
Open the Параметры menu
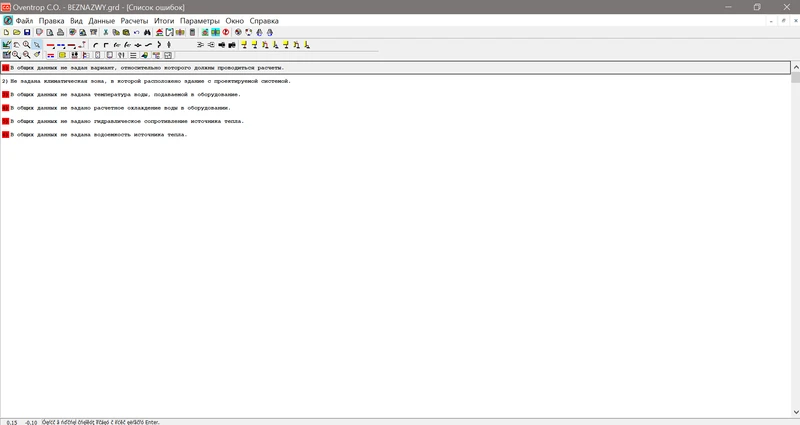coord(200,20)
